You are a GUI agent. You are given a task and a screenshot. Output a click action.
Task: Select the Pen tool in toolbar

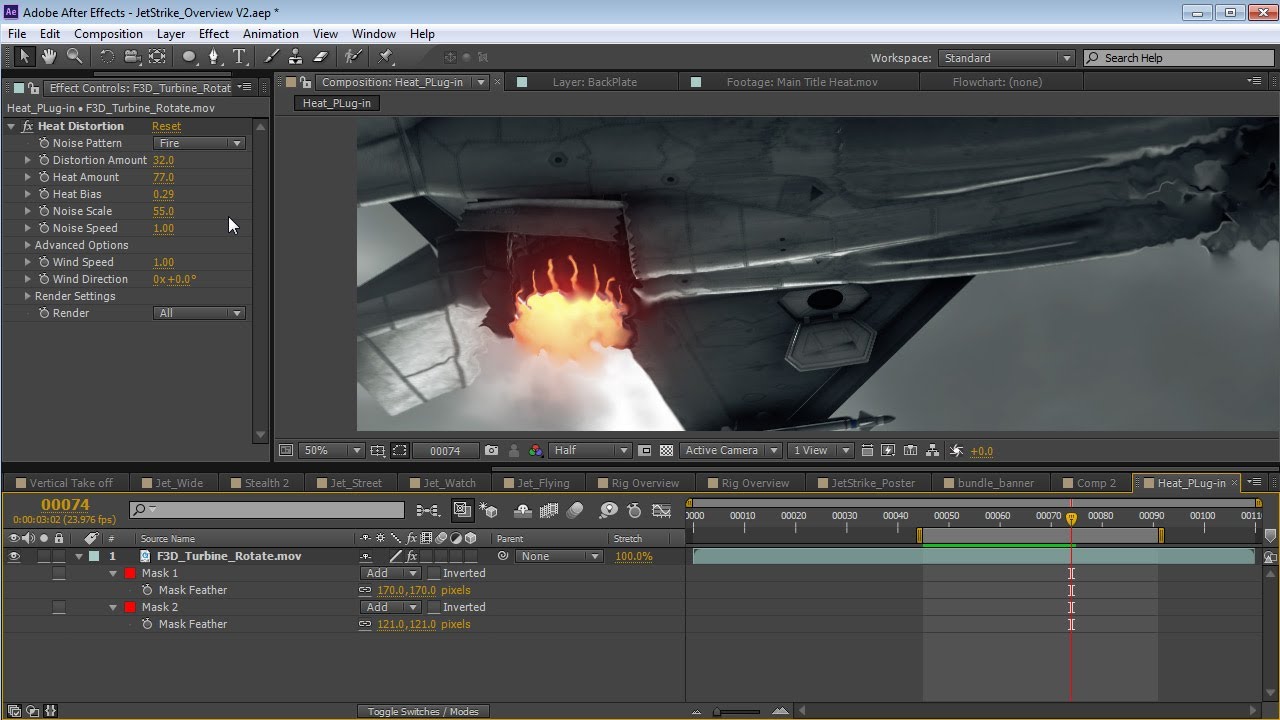[x=213, y=57]
